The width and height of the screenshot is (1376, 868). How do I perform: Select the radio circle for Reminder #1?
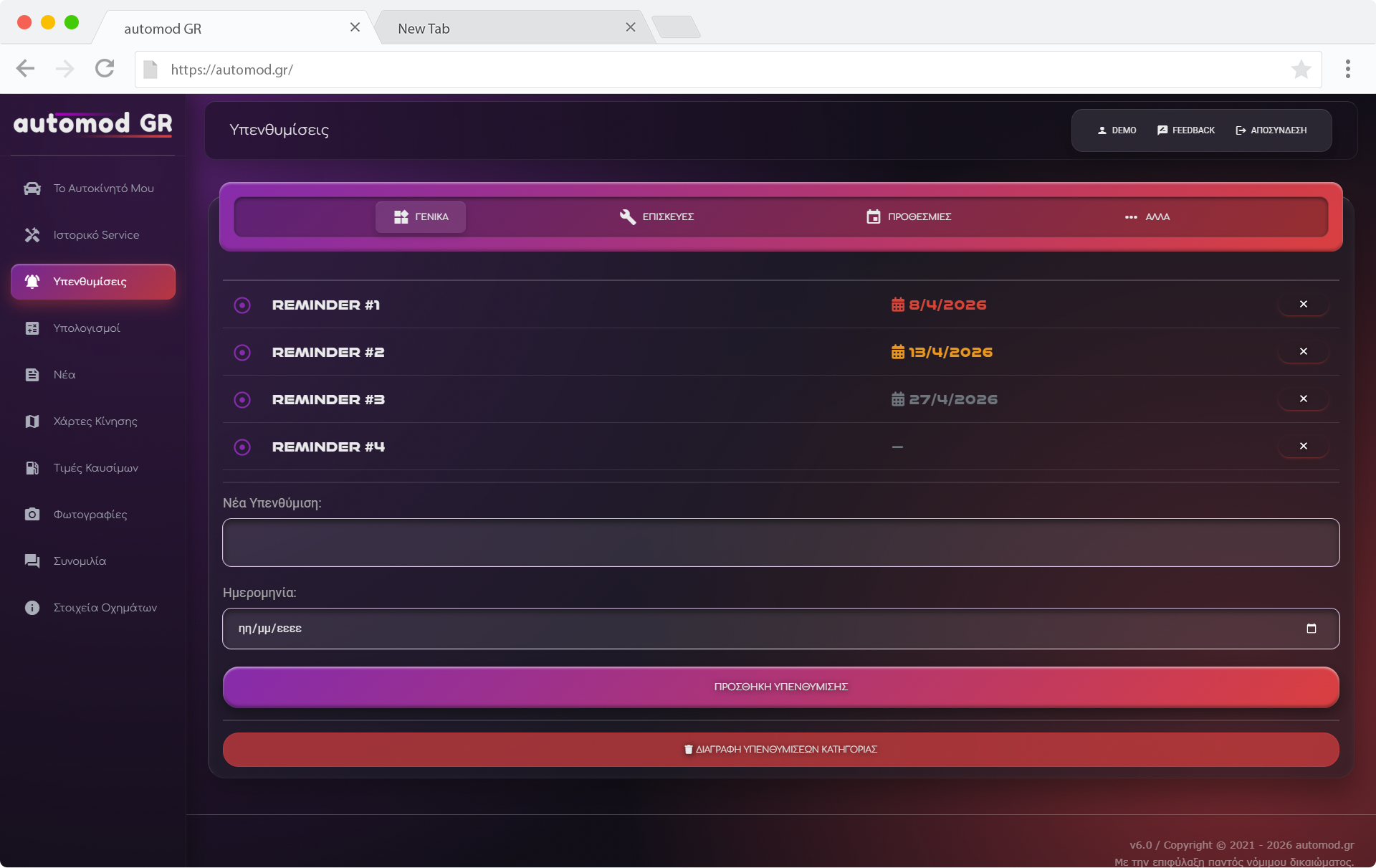click(242, 305)
